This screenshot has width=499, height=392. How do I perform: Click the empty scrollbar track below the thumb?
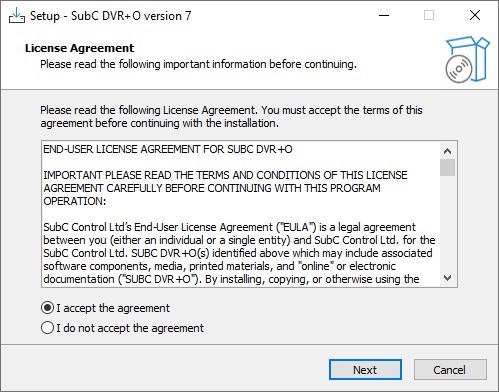pos(447,223)
